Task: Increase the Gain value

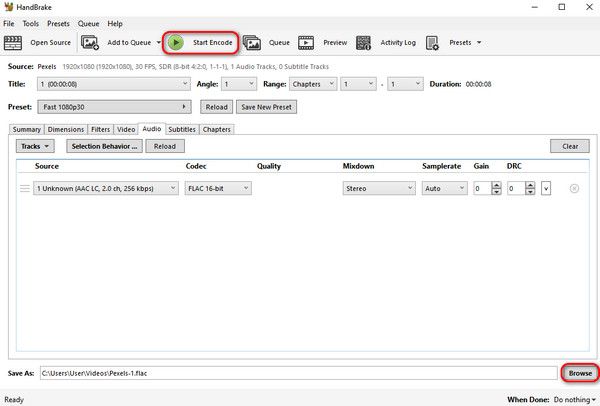Action: point(496,185)
